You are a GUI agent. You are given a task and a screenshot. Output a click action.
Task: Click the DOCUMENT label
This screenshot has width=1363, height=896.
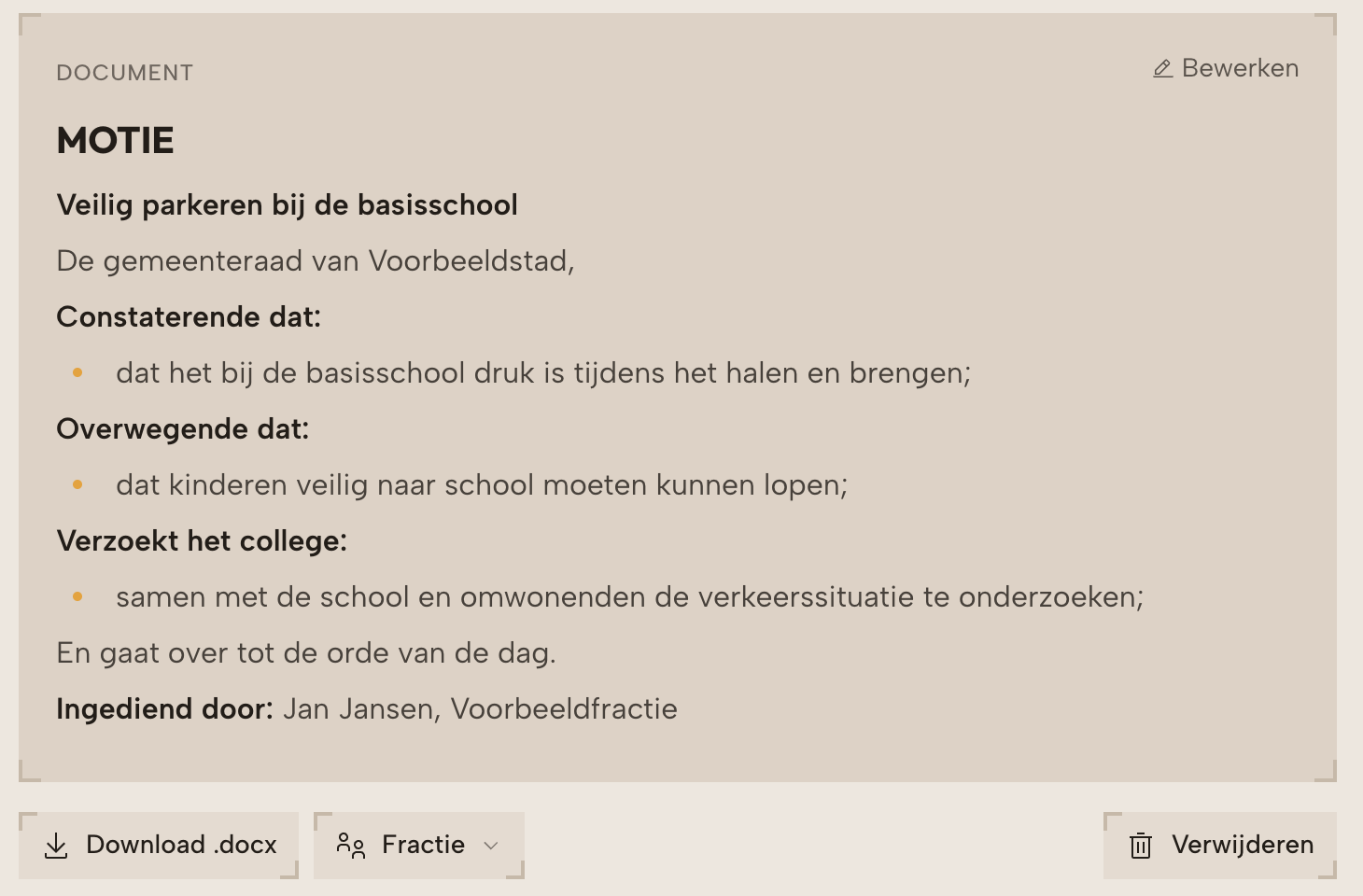click(x=125, y=73)
